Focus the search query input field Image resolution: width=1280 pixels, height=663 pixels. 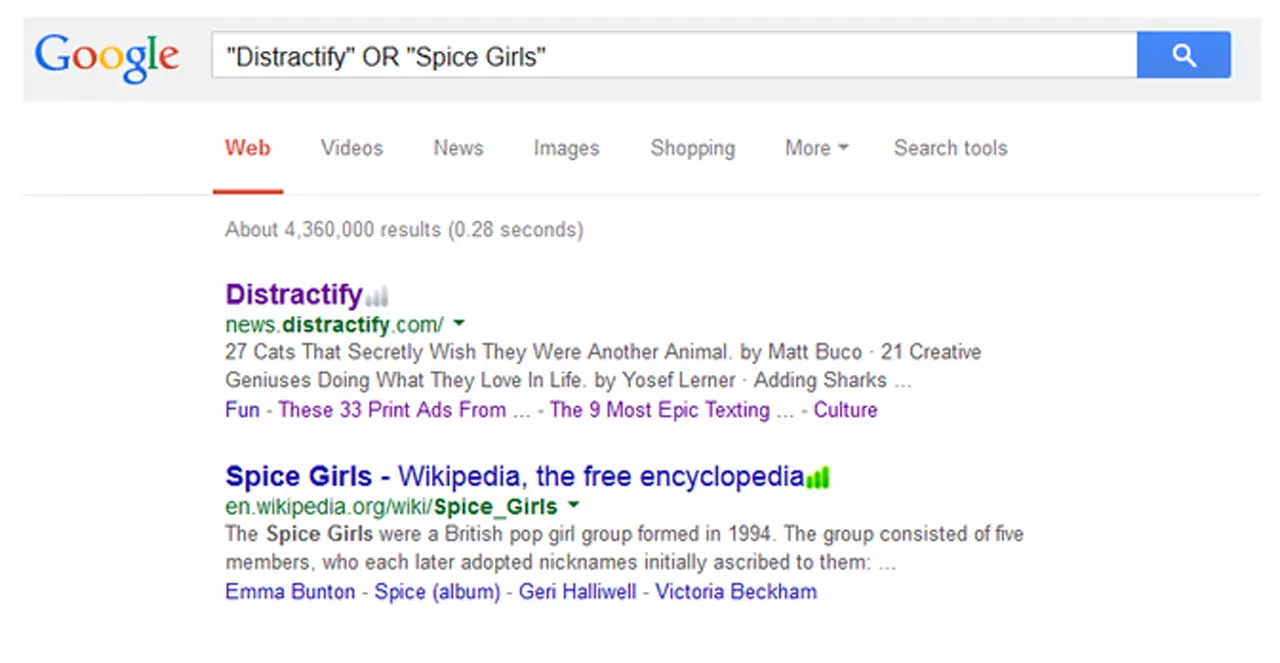pyautogui.click(x=674, y=55)
